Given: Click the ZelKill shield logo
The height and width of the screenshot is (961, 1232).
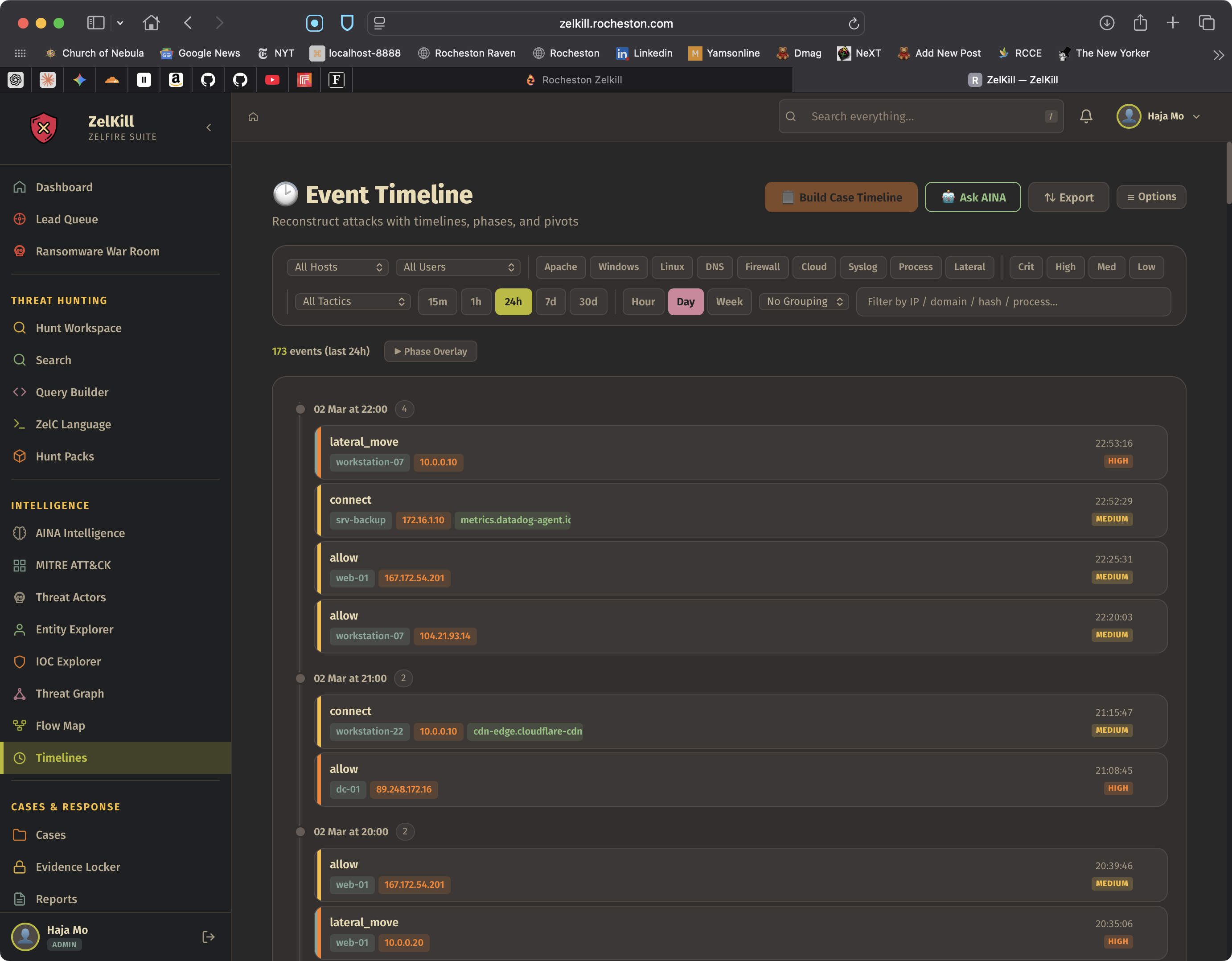Looking at the screenshot, I should pos(43,127).
